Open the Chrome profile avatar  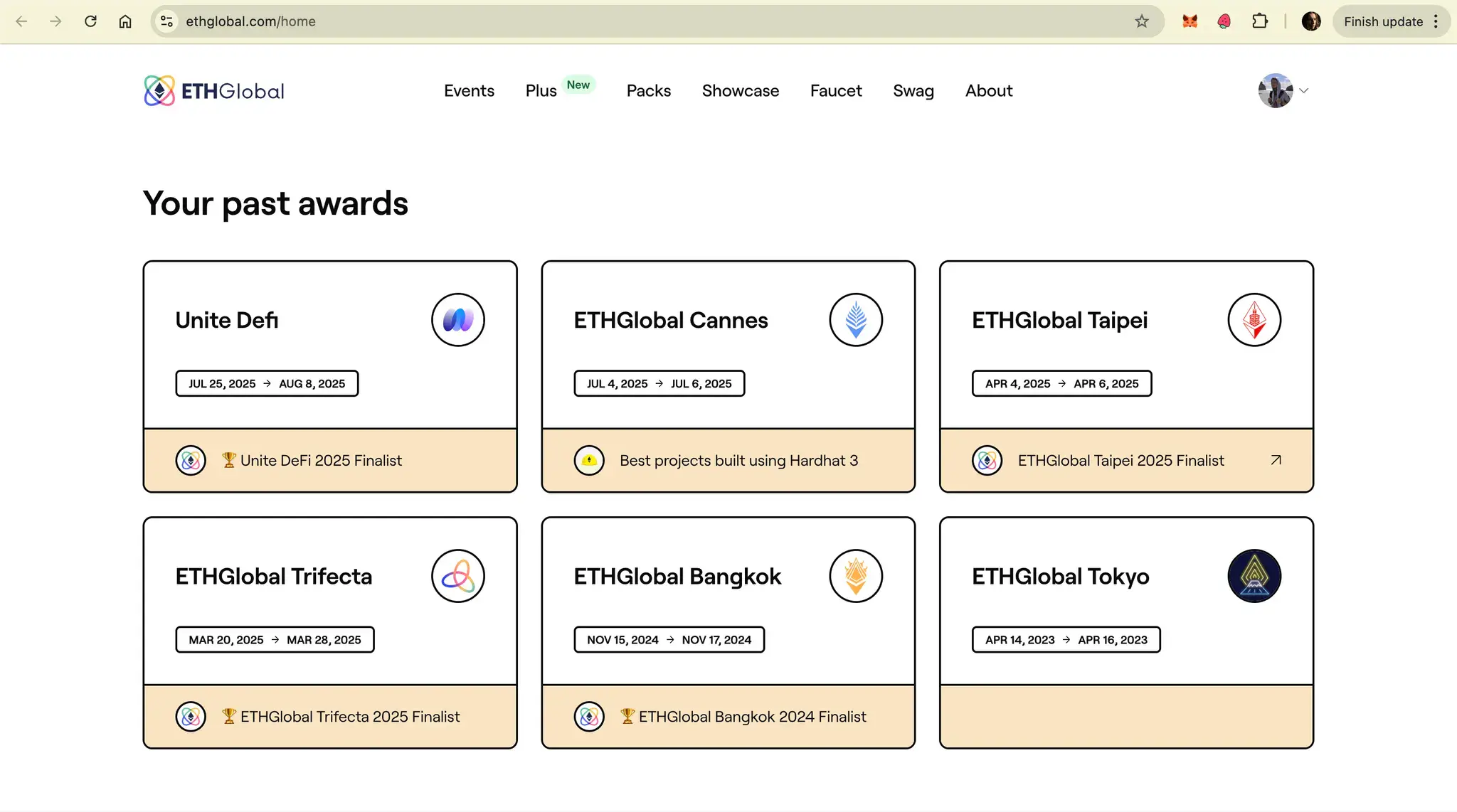[x=1311, y=21]
